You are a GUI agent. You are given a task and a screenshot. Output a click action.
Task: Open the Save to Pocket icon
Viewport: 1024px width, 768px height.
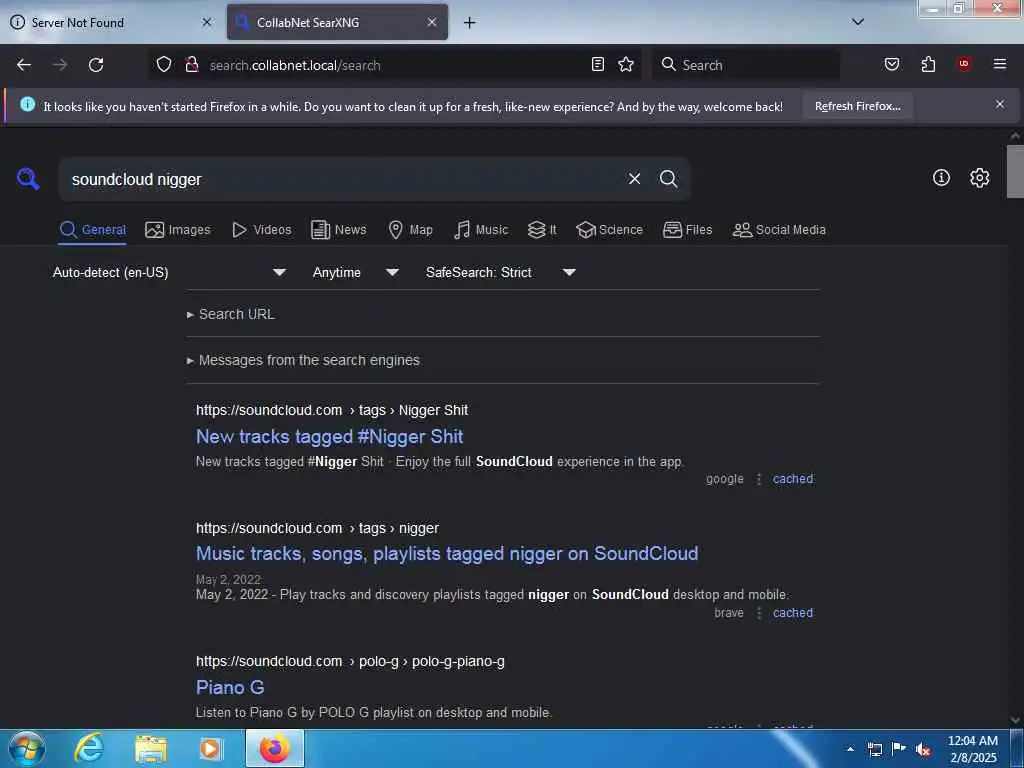coord(892,64)
